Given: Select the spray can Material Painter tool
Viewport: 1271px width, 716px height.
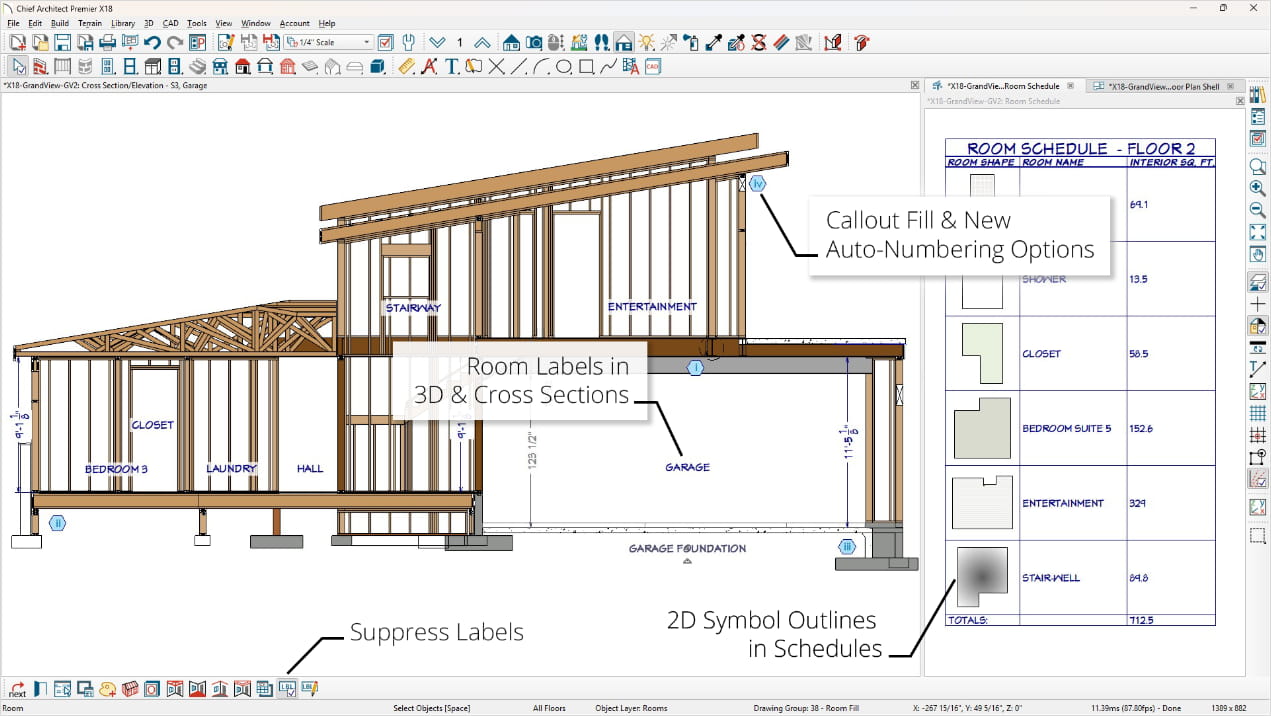Looking at the screenshot, I should 691,42.
